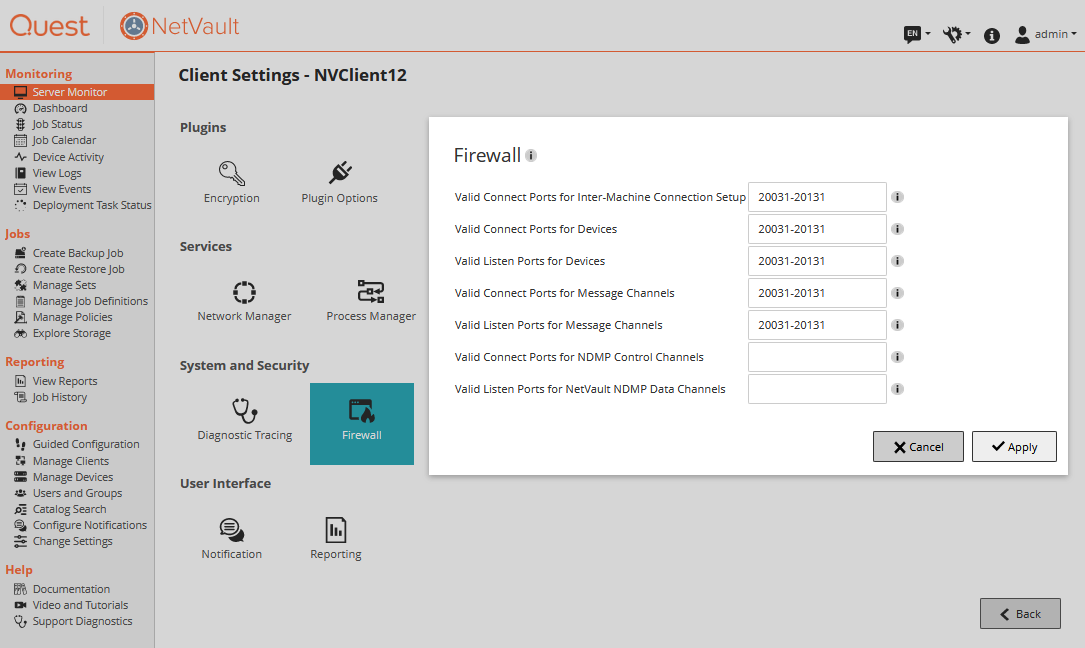Click info icon next to Firewall heading
This screenshot has height=648, width=1085.
531,156
